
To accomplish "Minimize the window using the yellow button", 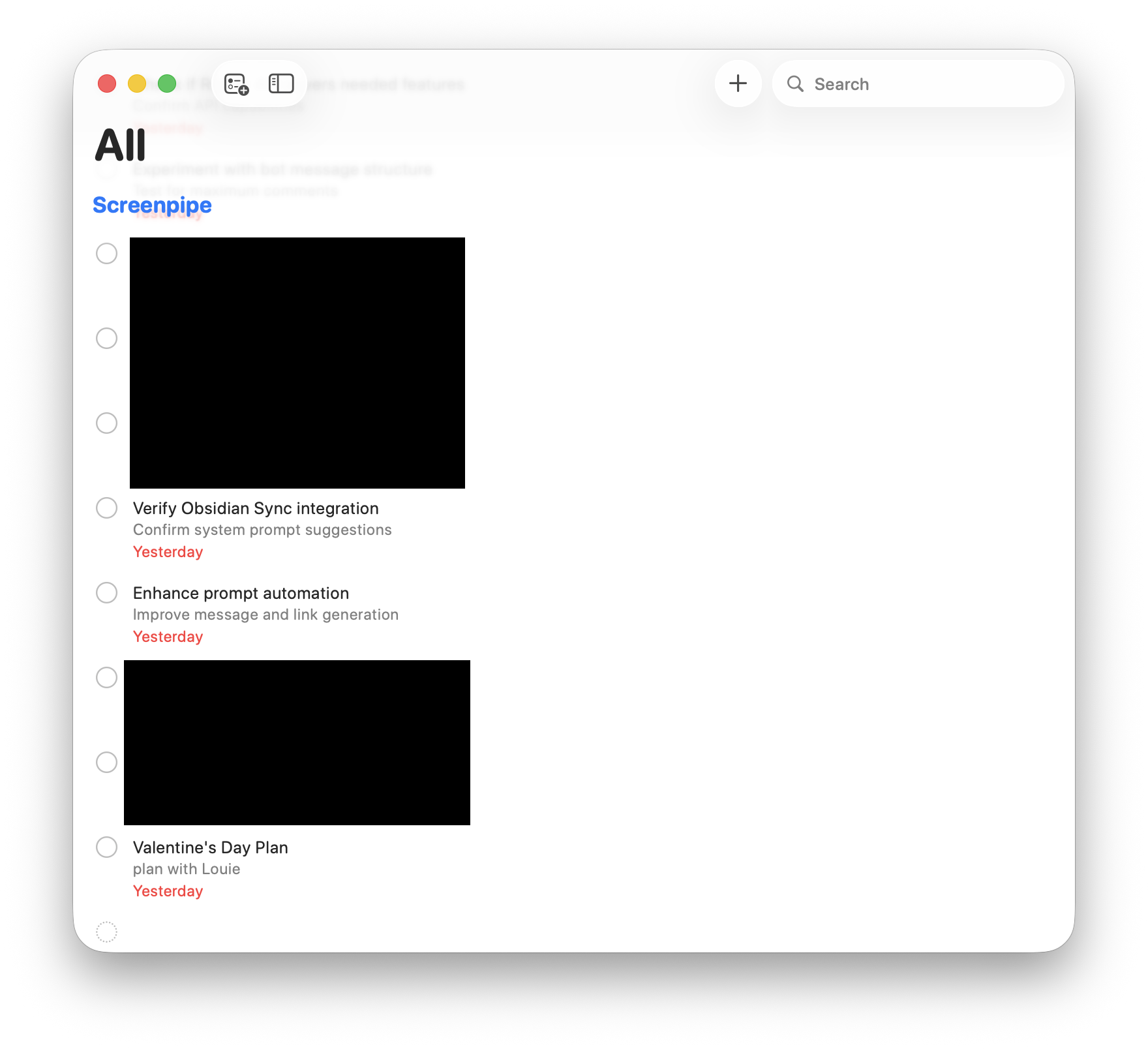I will (x=137, y=84).
